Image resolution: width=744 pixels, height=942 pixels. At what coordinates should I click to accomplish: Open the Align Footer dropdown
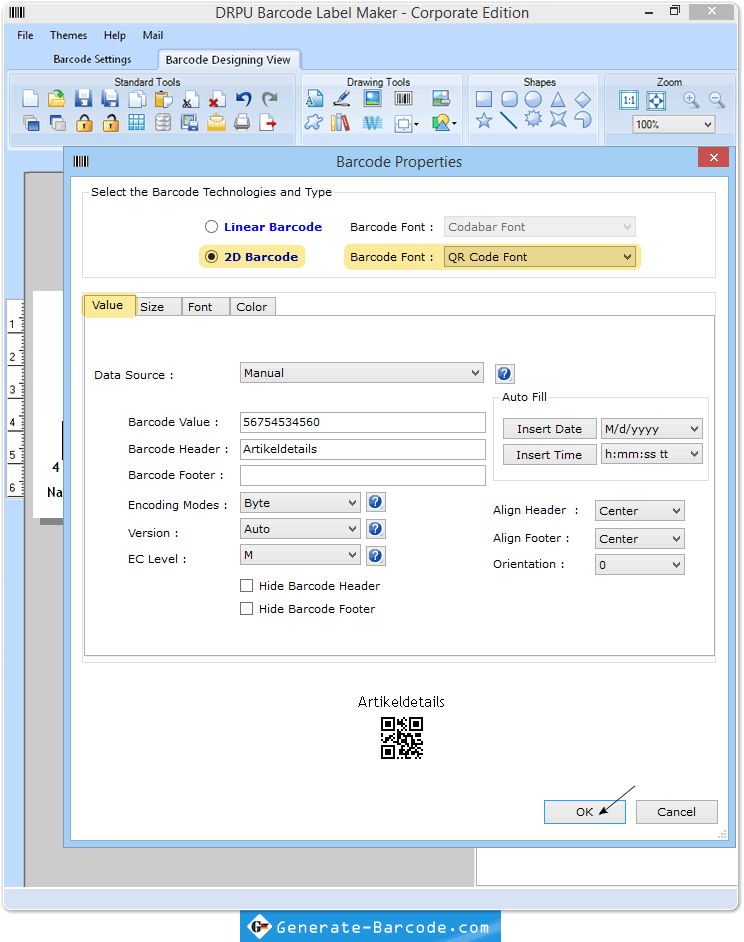[x=639, y=539]
